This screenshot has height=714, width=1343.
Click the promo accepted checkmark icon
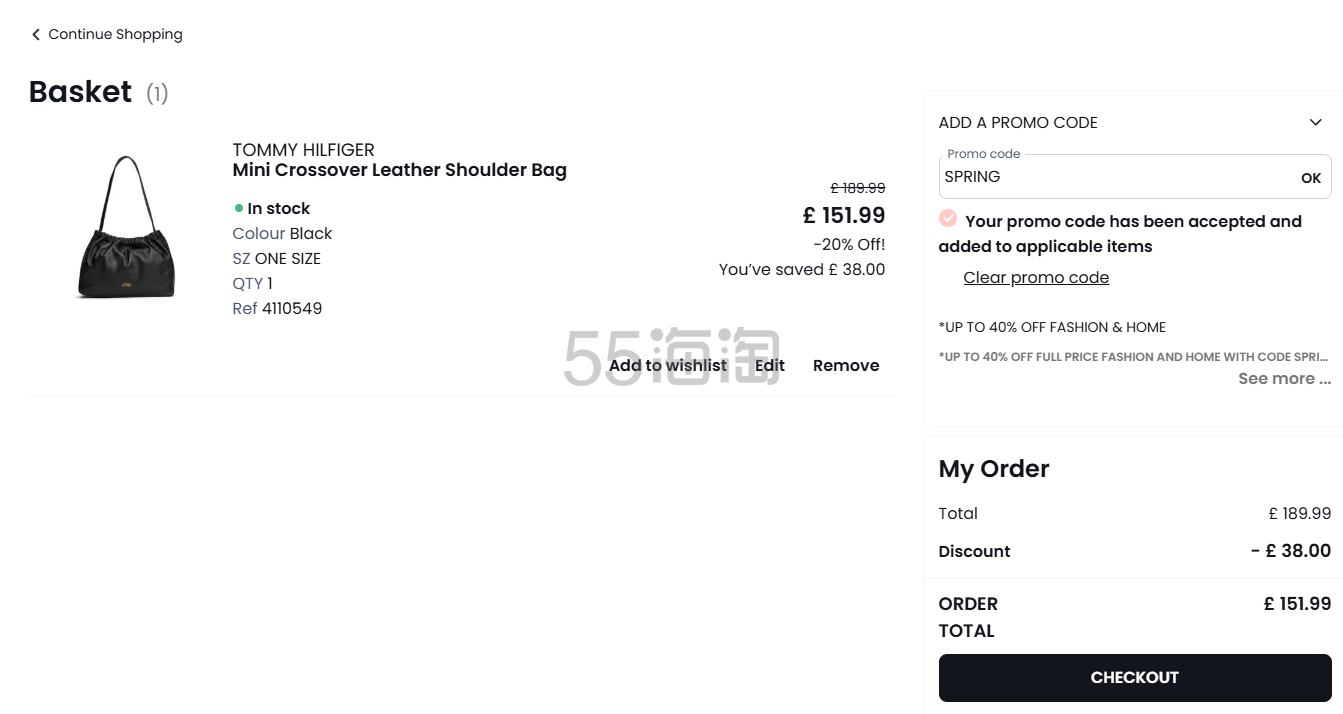[x=948, y=219]
